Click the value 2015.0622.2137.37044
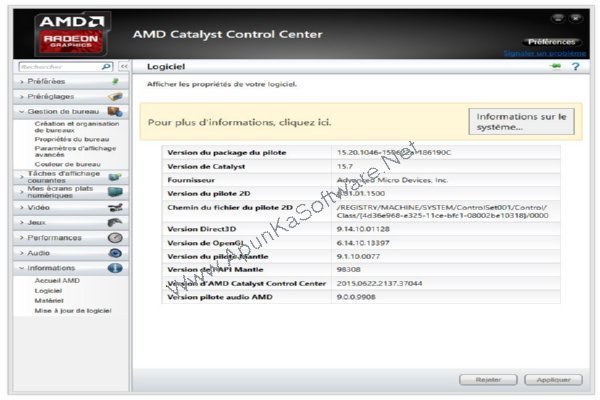This screenshot has height=400, width=600. [379, 284]
